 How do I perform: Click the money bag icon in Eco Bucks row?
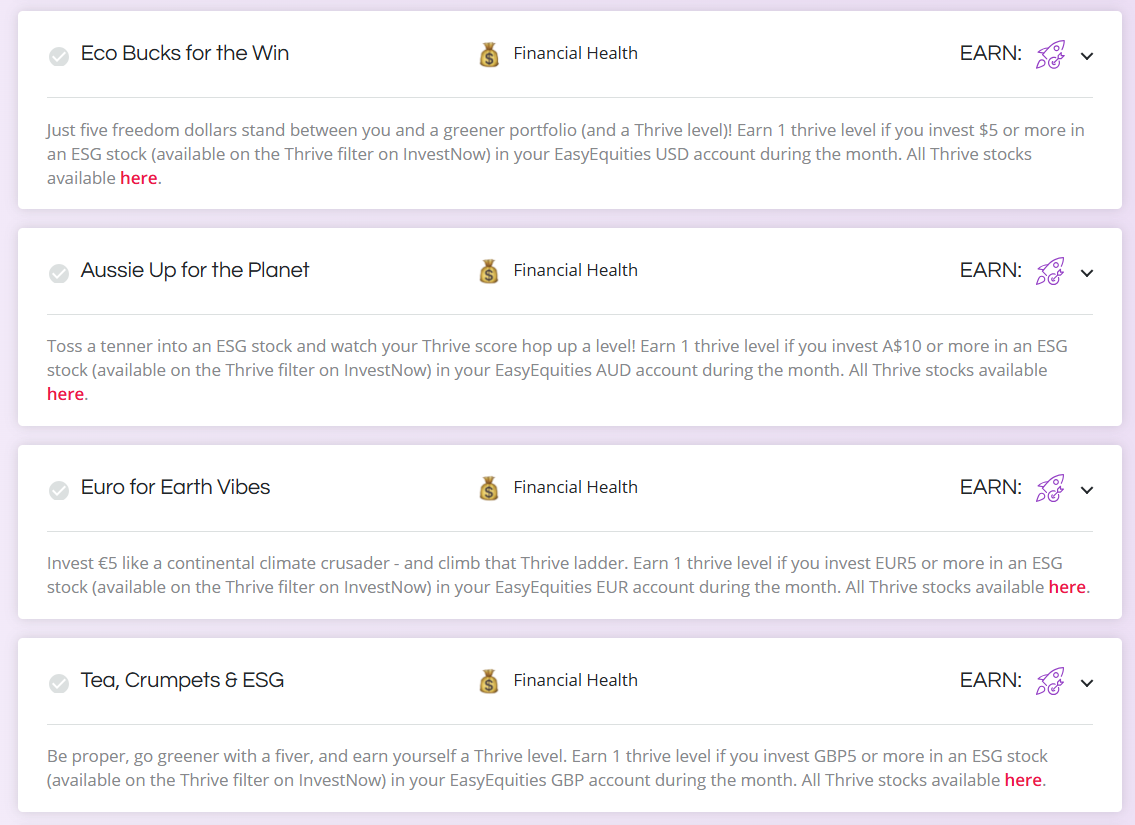(488, 54)
